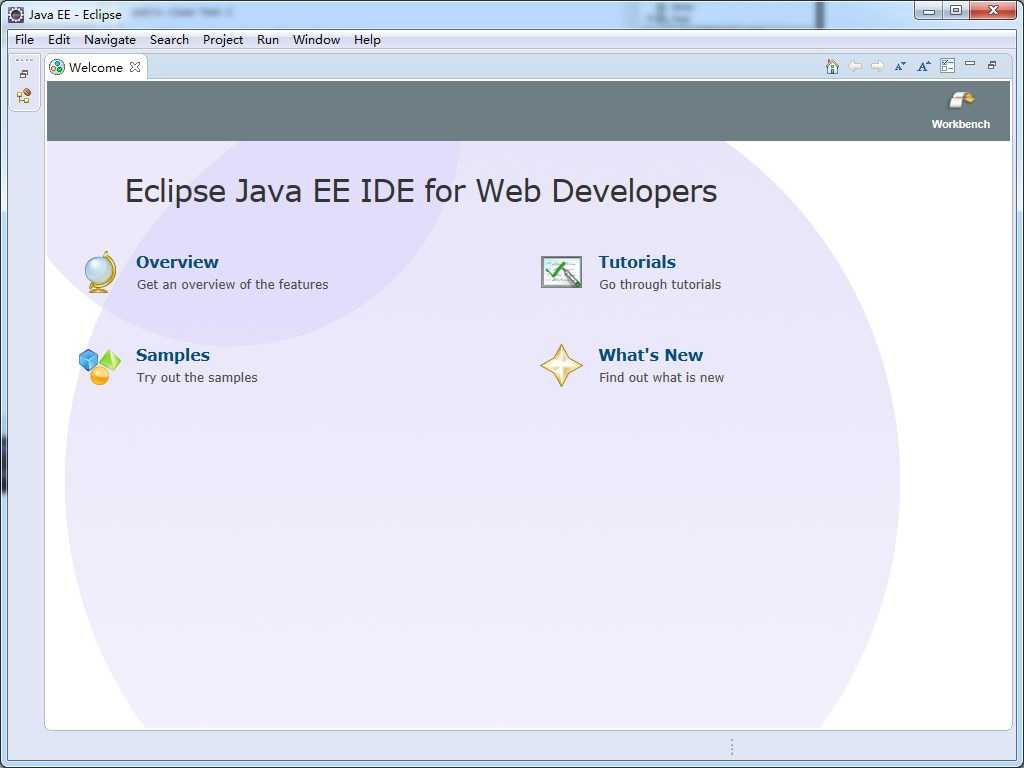Viewport: 1024px width, 768px height.
Task: Open the What's New link
Action: [x=650, y=355]
